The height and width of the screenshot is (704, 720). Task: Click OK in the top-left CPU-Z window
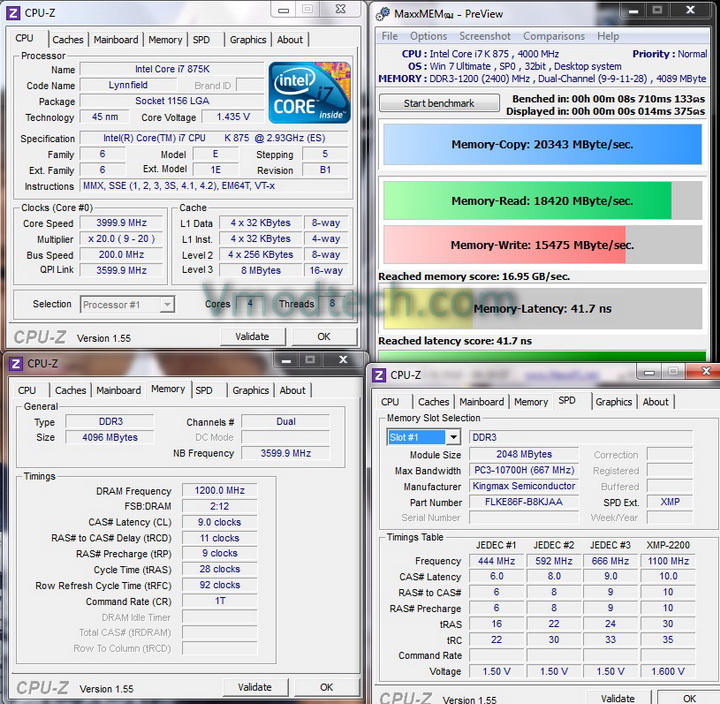[x=324, y=337]
